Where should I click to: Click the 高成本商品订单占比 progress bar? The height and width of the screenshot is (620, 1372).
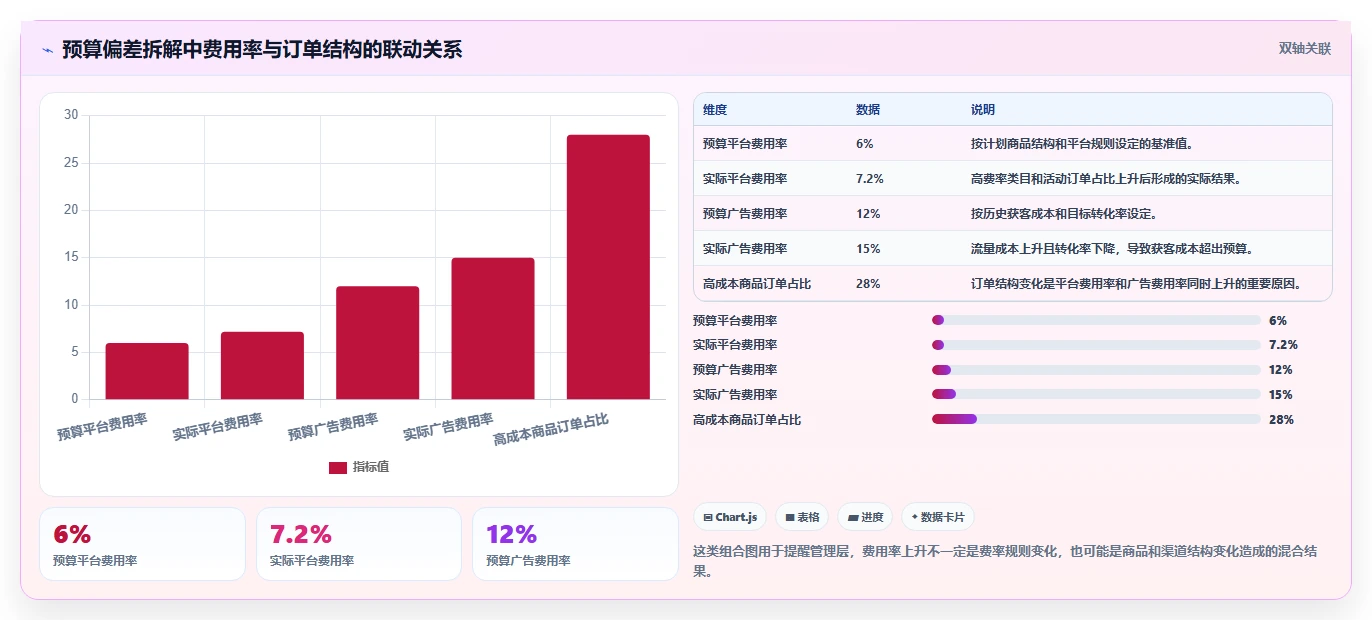pyautogui.click(x=1096, y=419)
